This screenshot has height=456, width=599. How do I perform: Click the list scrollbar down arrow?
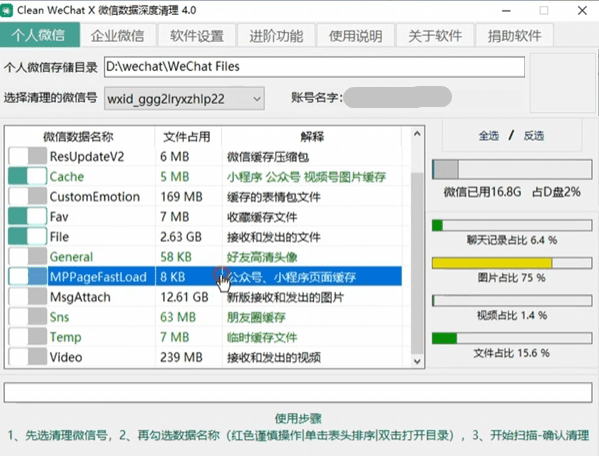click(x=417, y=361)
